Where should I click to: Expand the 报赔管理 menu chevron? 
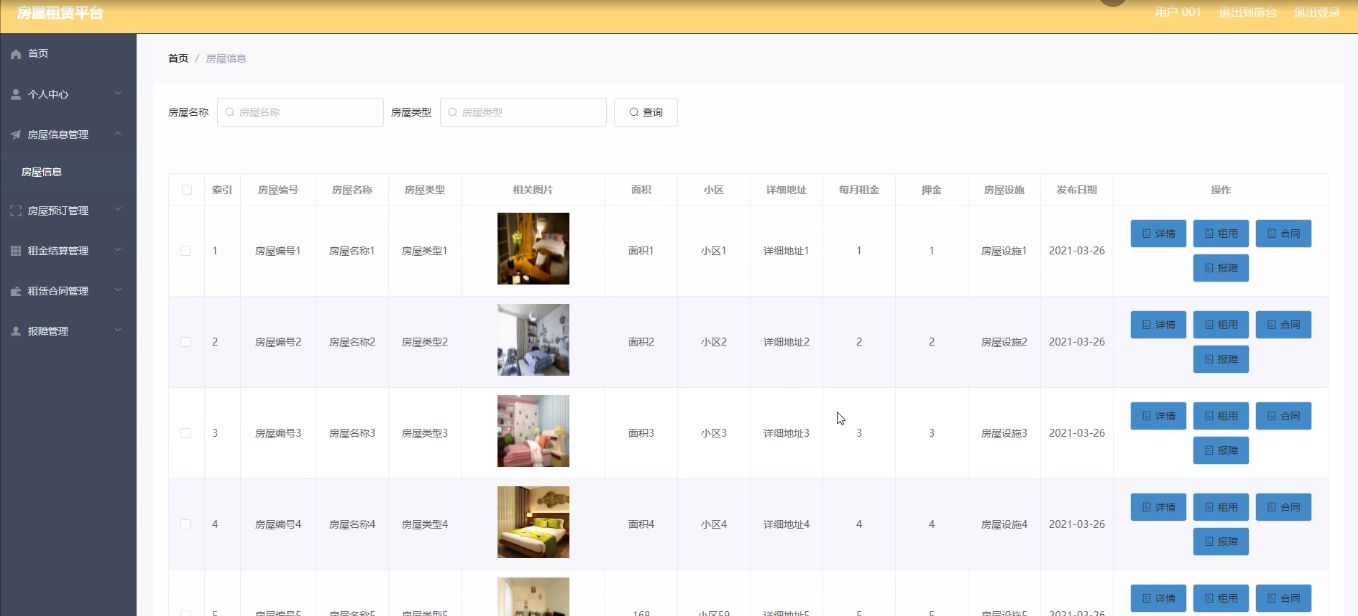118,330
